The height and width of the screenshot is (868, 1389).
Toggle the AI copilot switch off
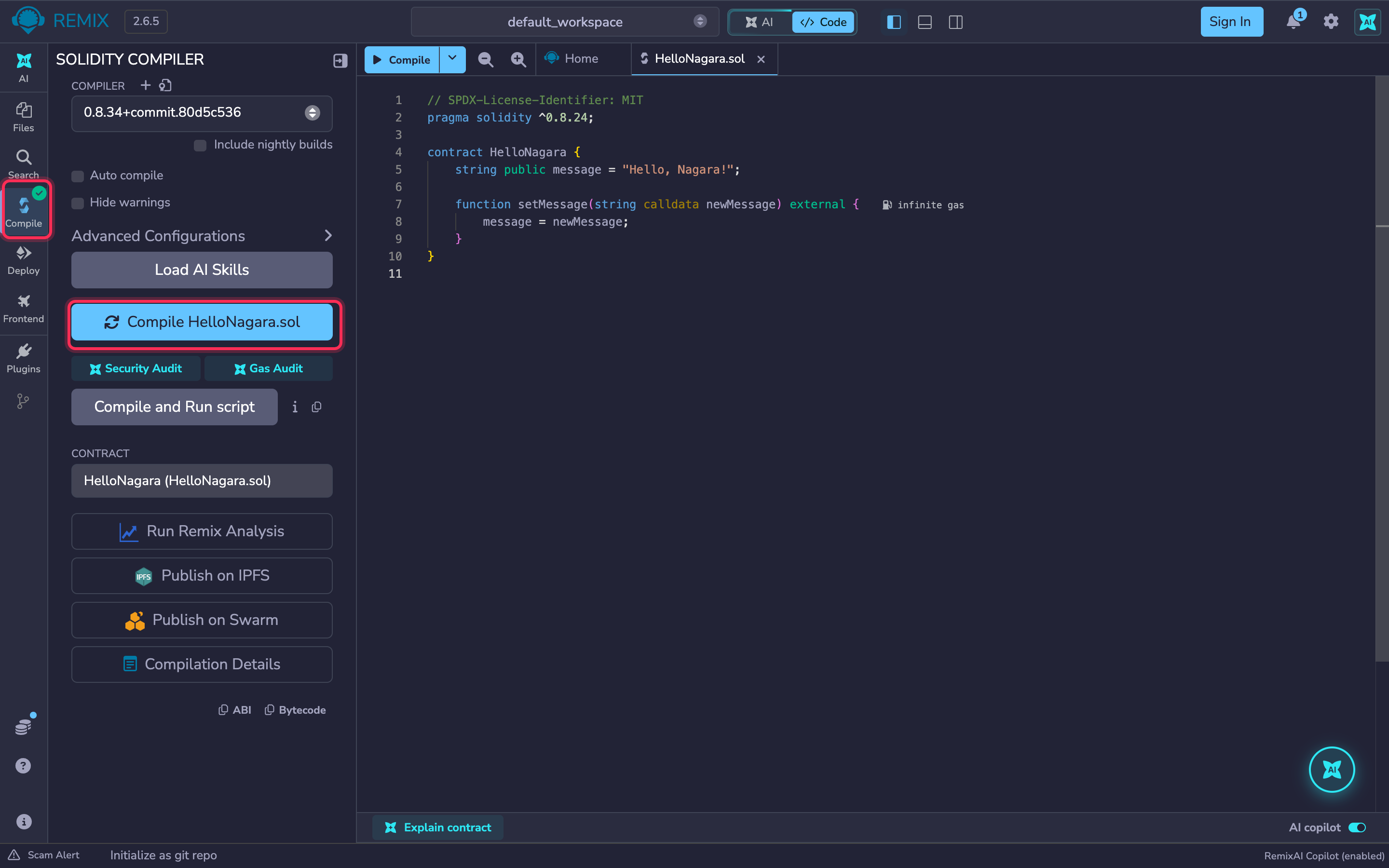1357,827
